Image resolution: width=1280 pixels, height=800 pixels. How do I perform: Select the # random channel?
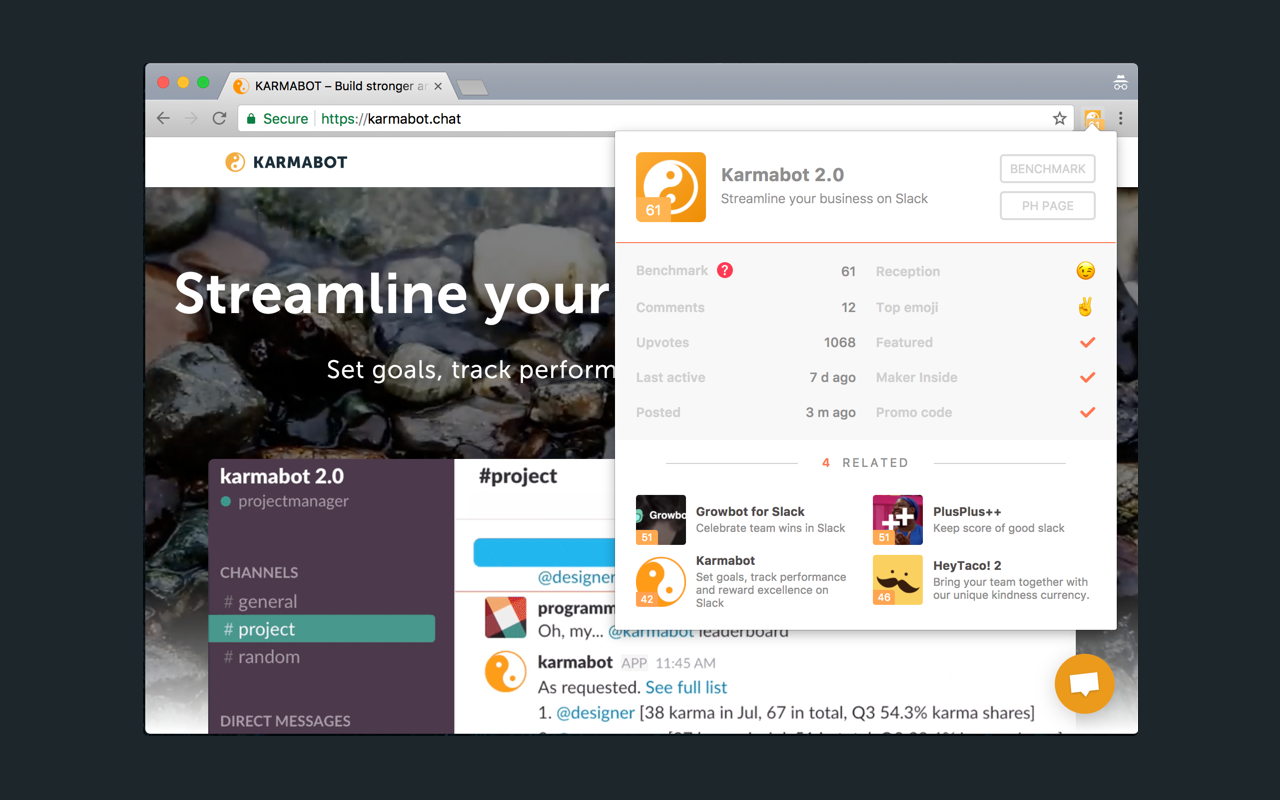click(x=261, y=657)
